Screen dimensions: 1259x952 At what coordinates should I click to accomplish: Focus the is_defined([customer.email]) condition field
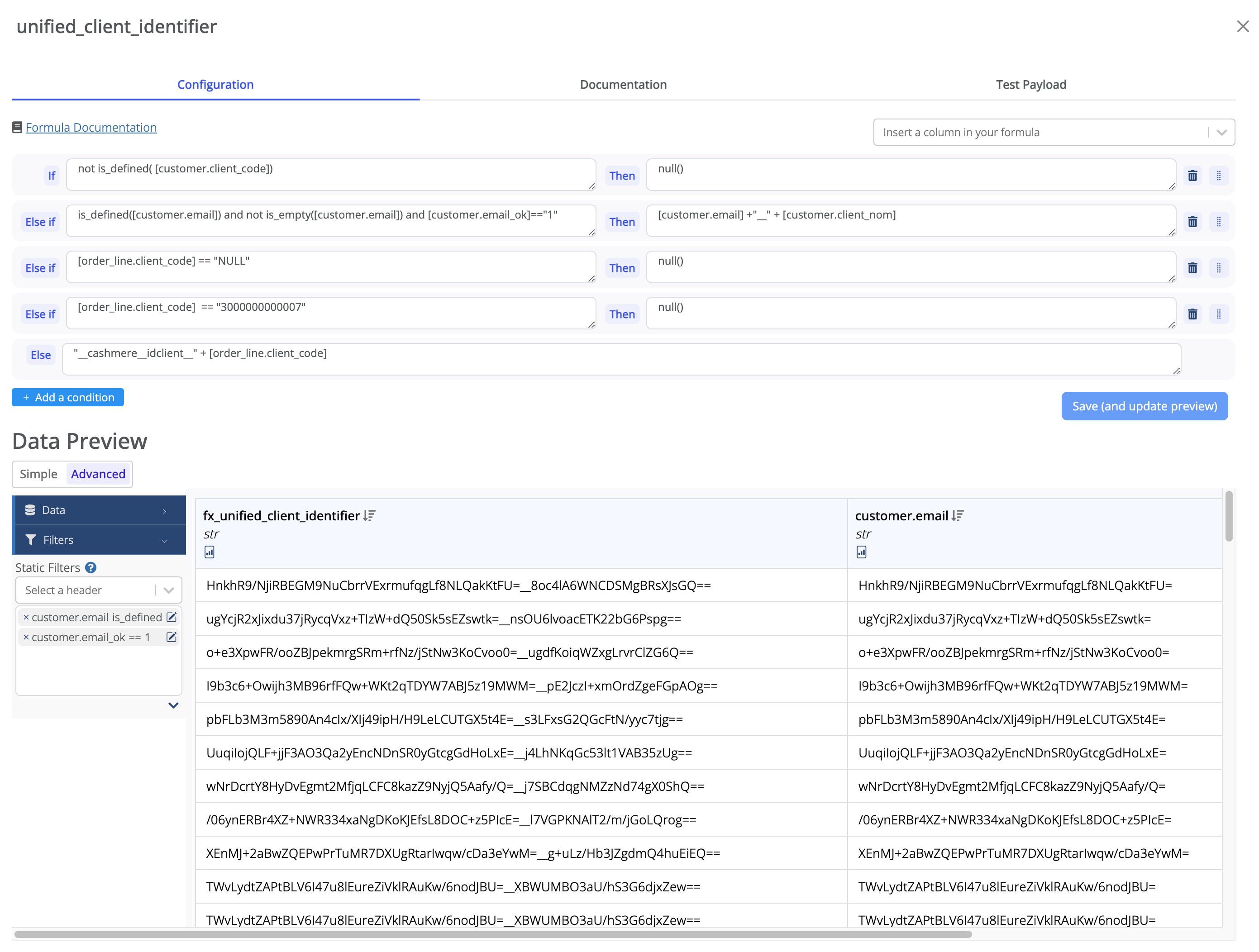(x=331, y=221)
